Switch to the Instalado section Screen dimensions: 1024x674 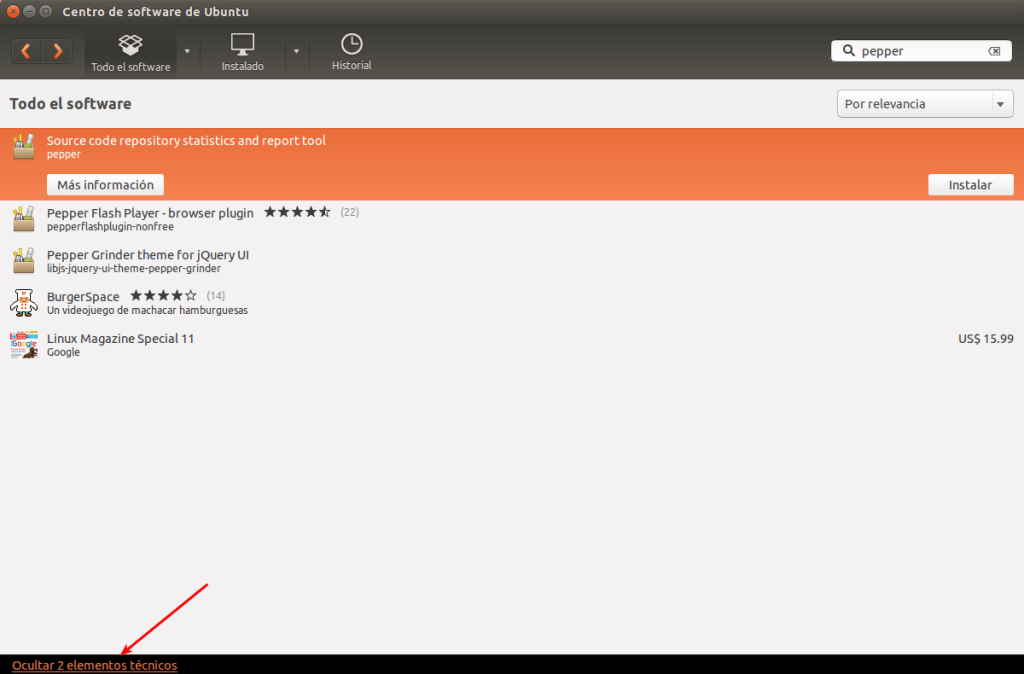241,51
